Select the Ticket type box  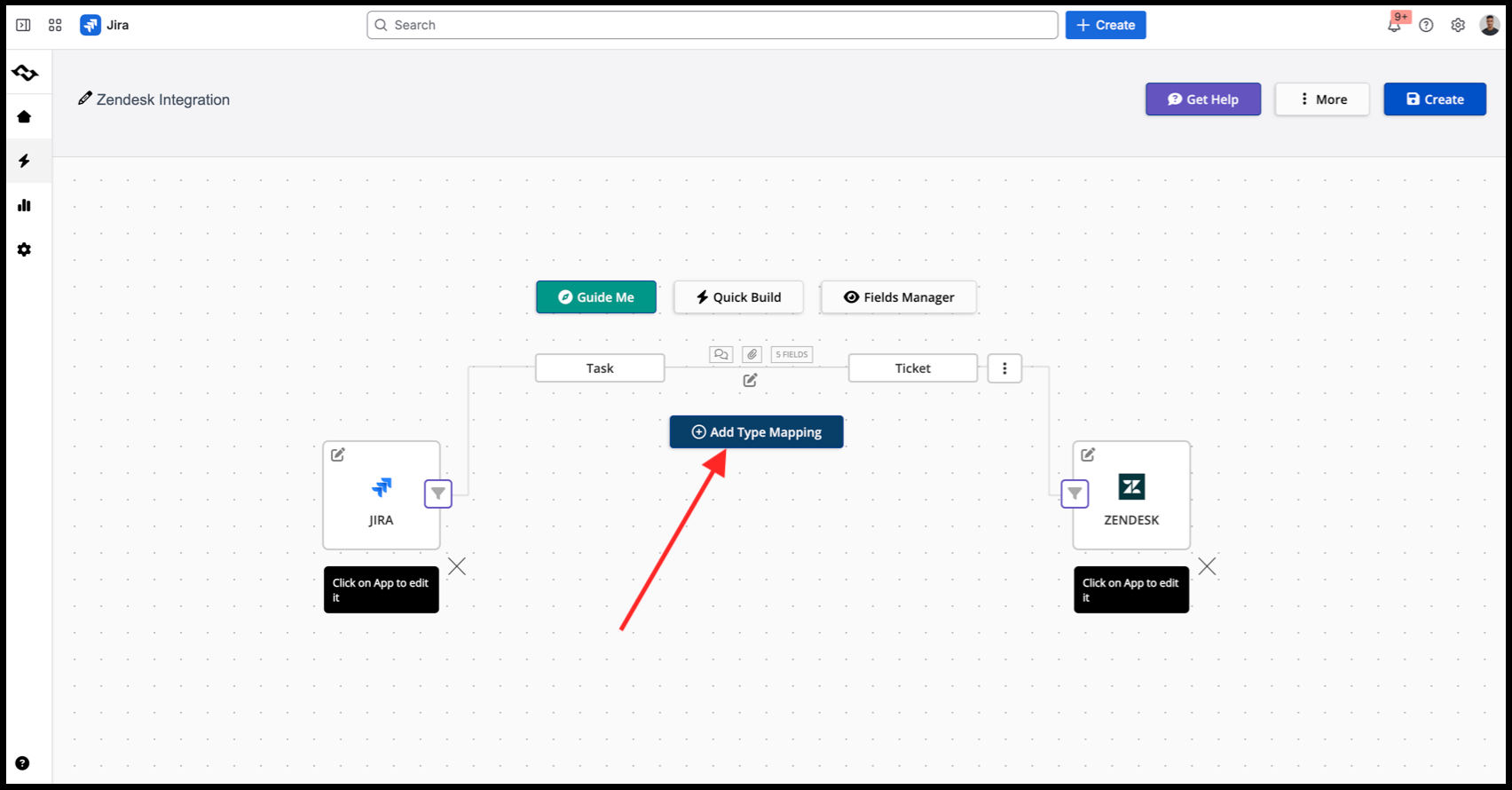pyautogui.click(x=913, y=368)
